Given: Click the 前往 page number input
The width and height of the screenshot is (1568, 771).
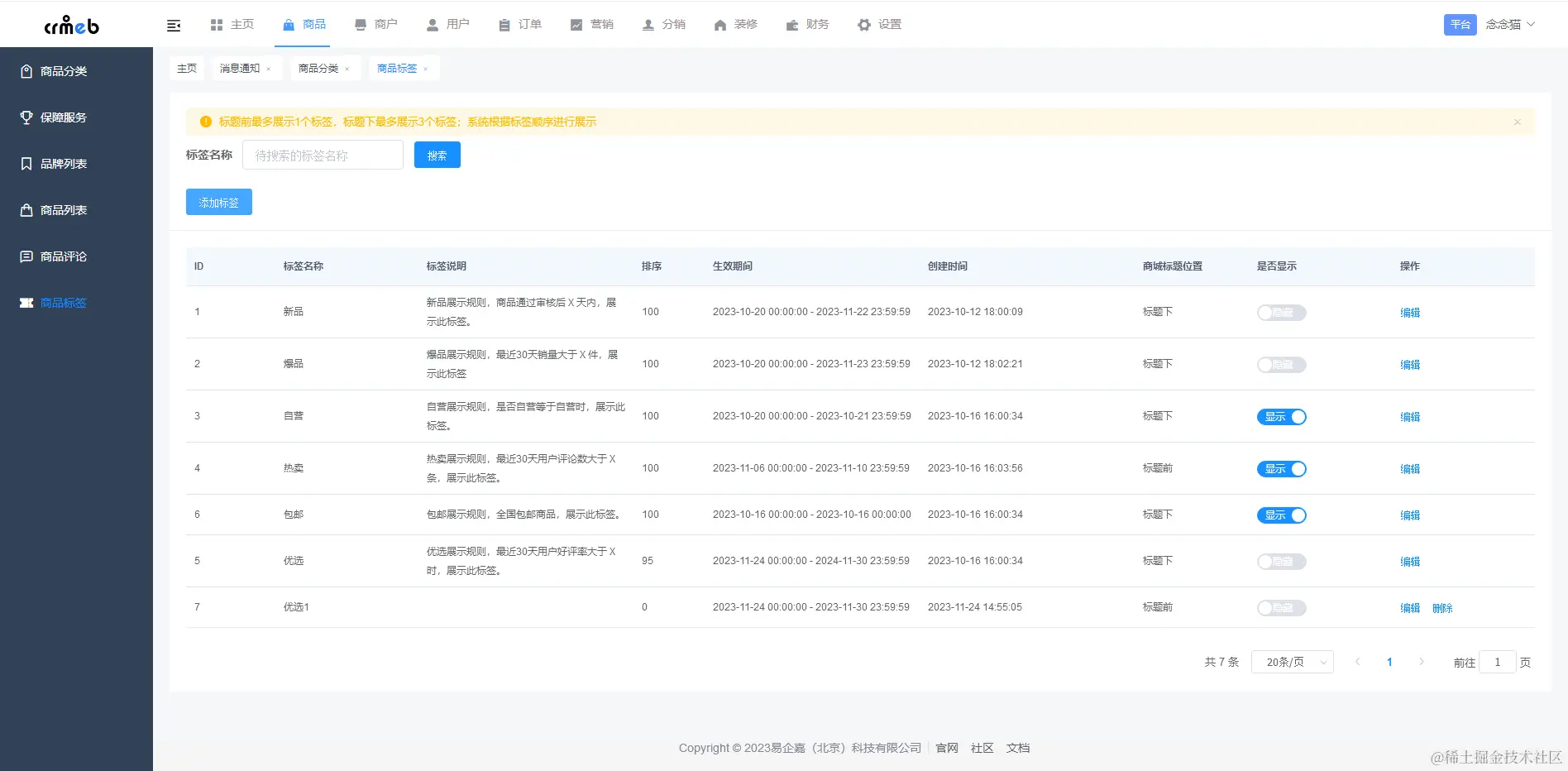Looking at the screenshot, I should click(x=1497, y=662).
